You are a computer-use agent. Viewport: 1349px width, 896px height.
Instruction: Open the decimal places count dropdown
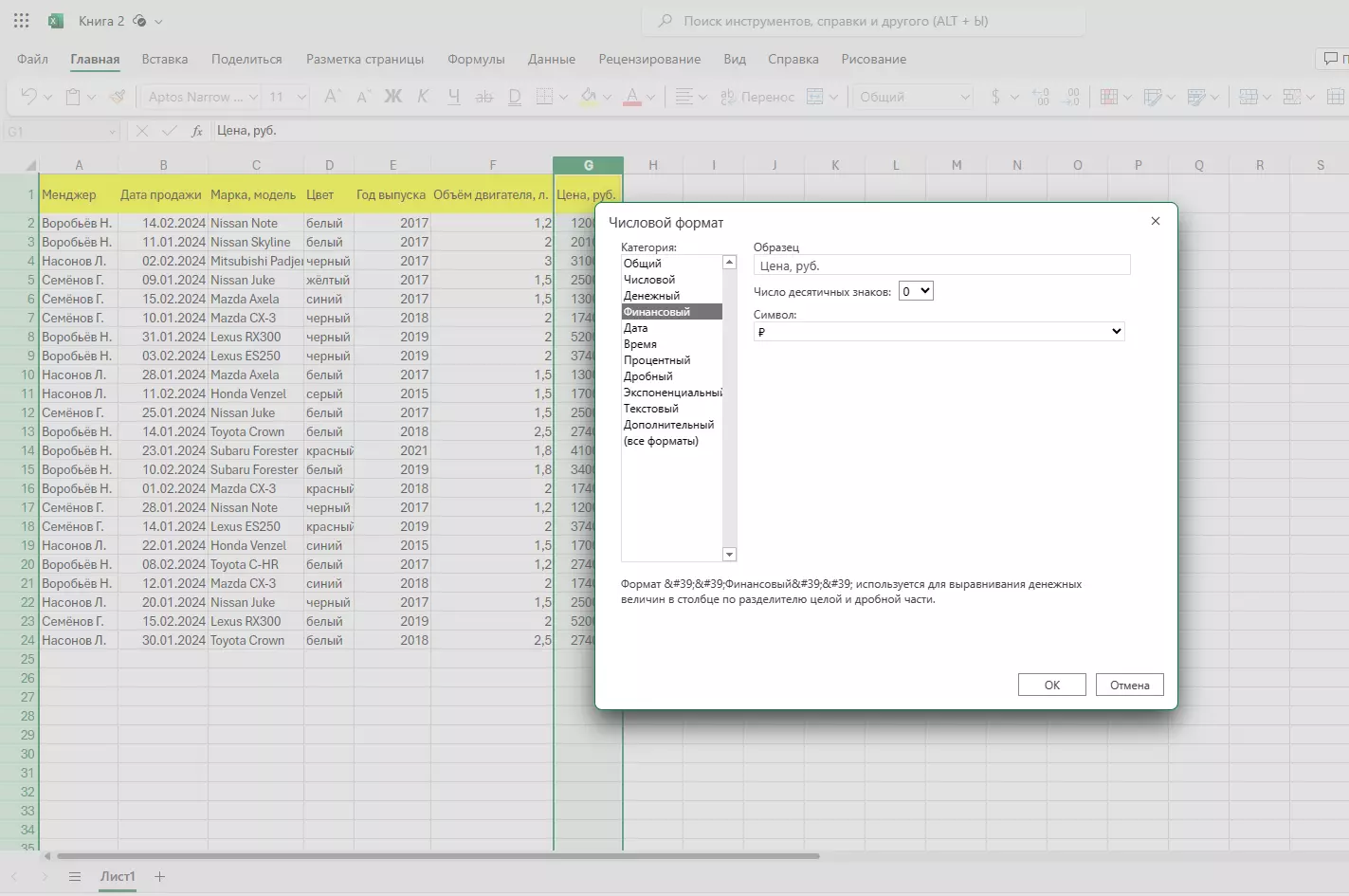[916, 291]
